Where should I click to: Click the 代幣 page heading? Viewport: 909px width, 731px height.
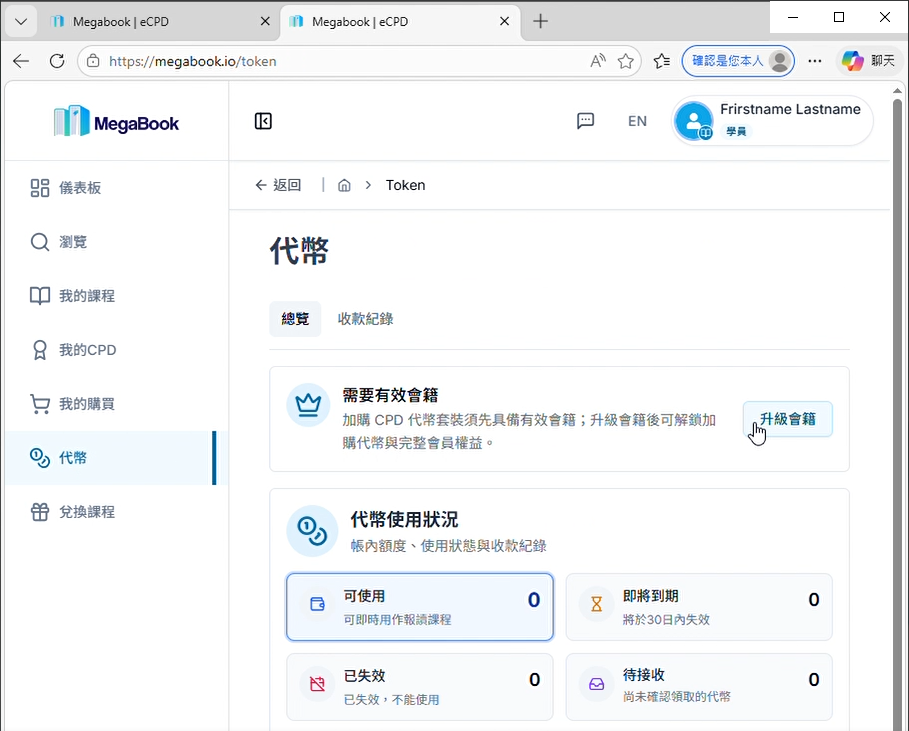click(x=299, y=251)
